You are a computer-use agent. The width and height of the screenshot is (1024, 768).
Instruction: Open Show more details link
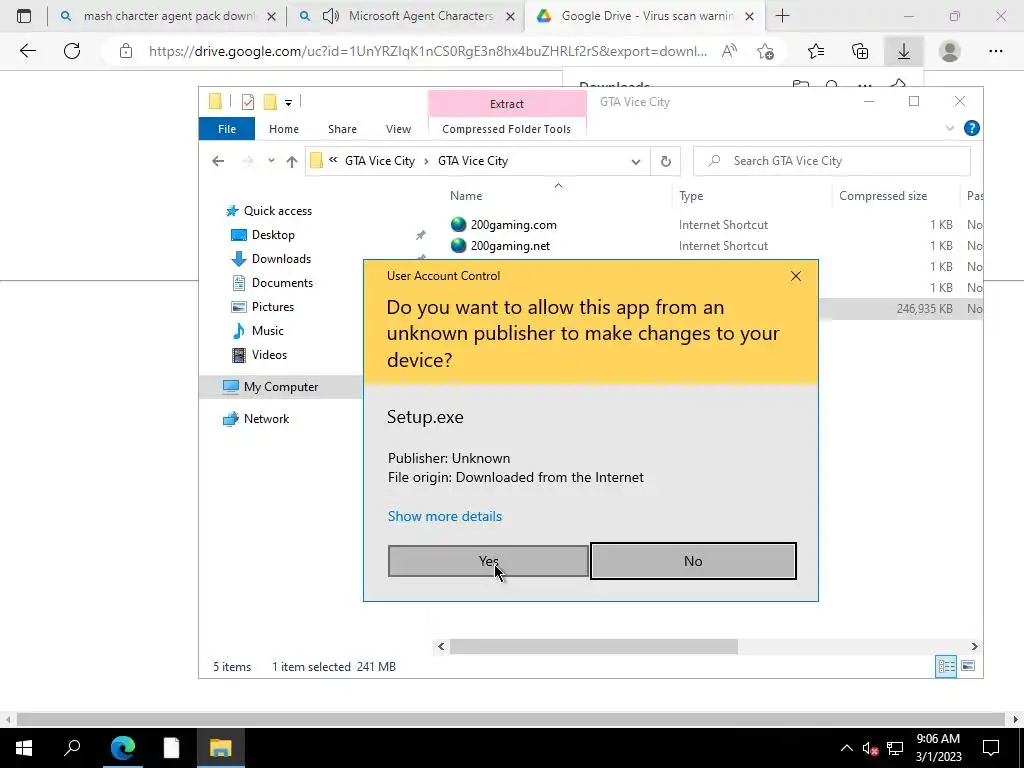[x=445, y=516]
